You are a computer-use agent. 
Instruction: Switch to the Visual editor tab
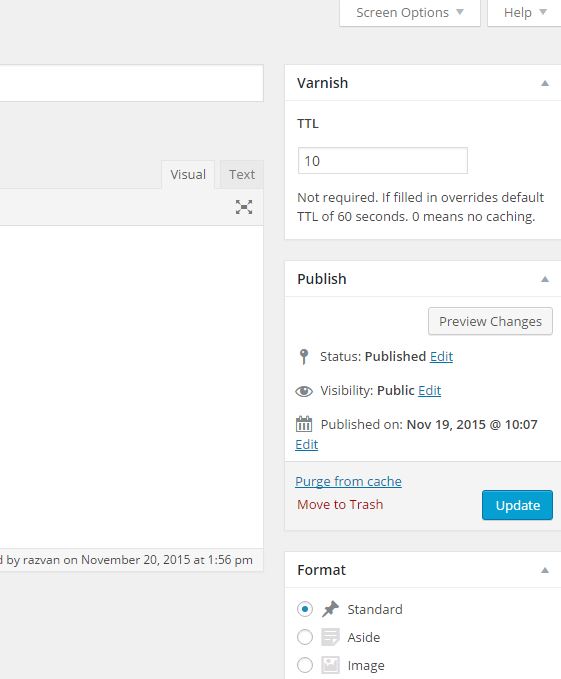[188, 175]
